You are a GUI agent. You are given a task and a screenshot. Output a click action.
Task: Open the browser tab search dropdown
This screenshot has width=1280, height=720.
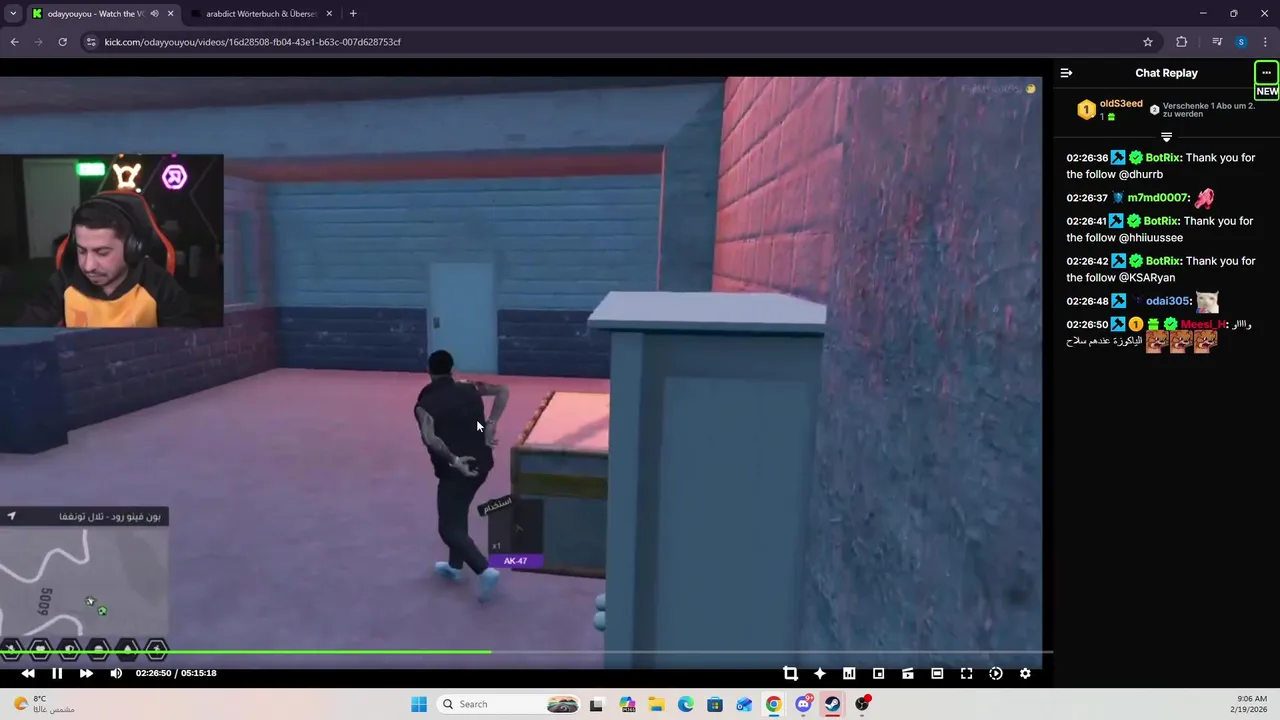tap(13, 14)
